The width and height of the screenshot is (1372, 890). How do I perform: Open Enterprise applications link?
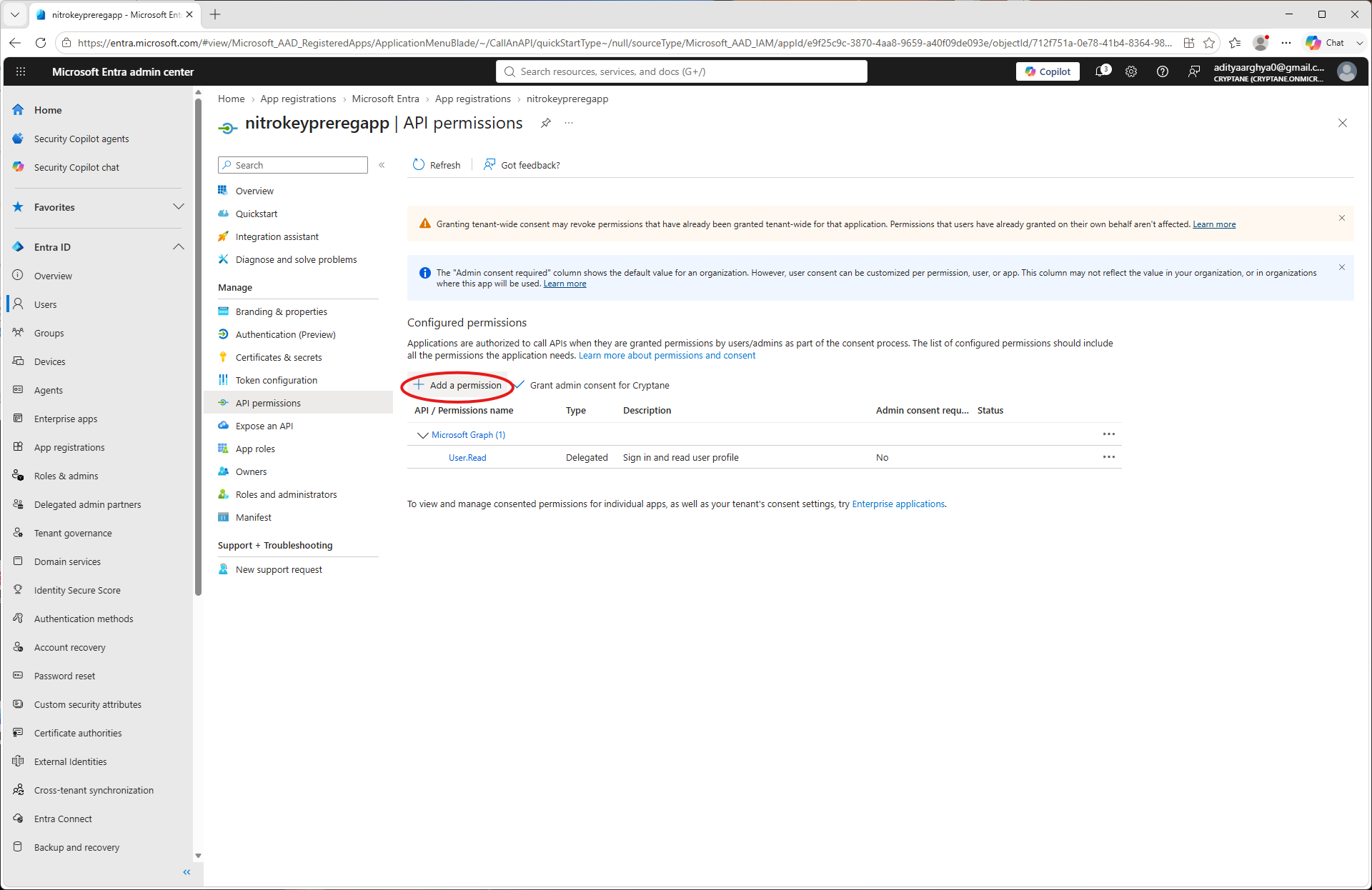898,504
